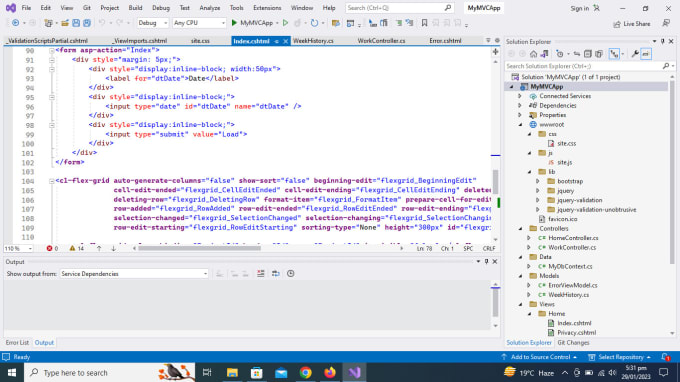The height and width of the screenshot is (382, 680).
Task: Expand bootstrap folder under lib
Action: pos(538,181)
